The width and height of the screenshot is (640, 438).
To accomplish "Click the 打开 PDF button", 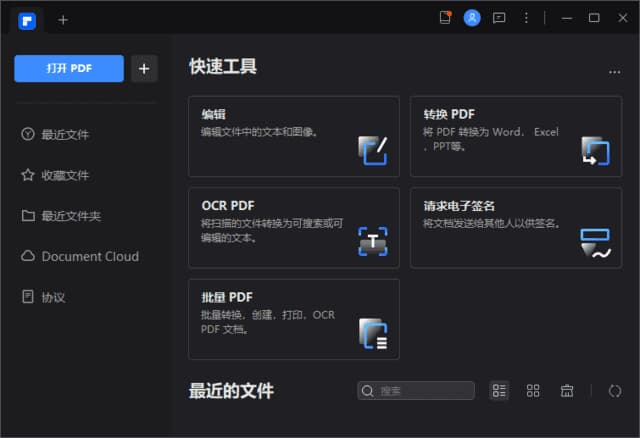I will (x=69, y=68).
